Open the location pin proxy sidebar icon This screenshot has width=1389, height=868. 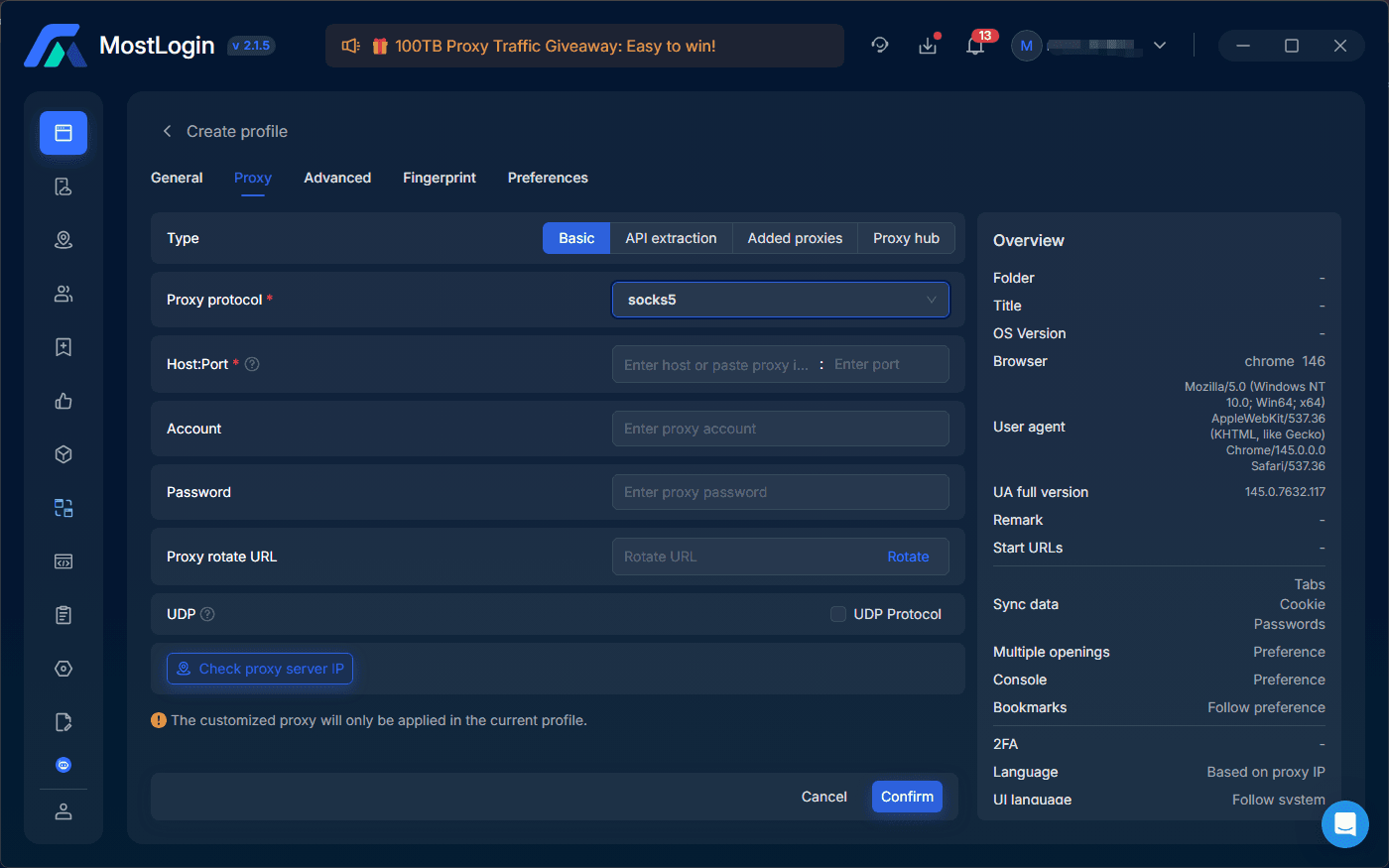point(63,240)
